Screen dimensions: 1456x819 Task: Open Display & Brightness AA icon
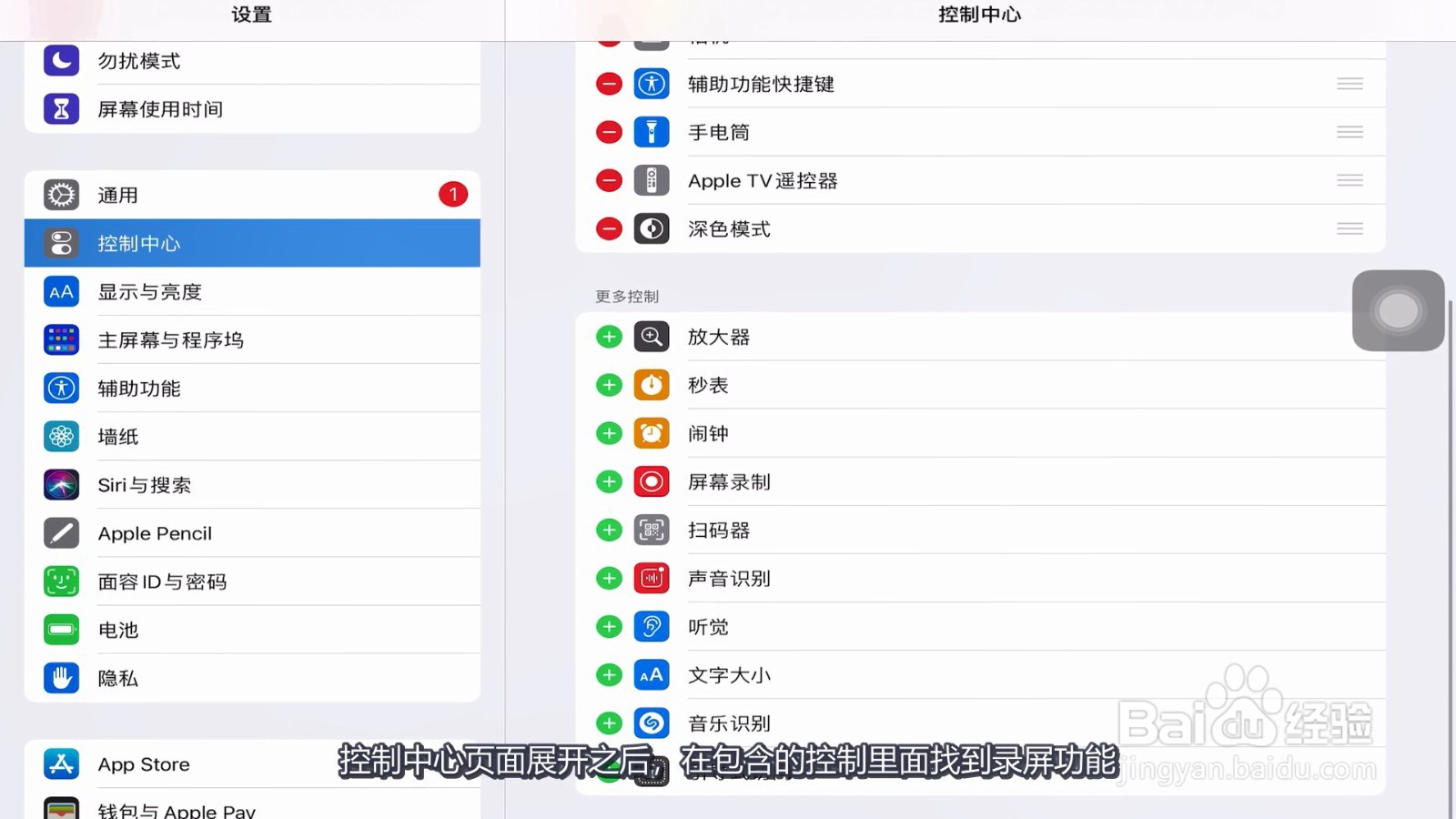(x=61, y=292)
